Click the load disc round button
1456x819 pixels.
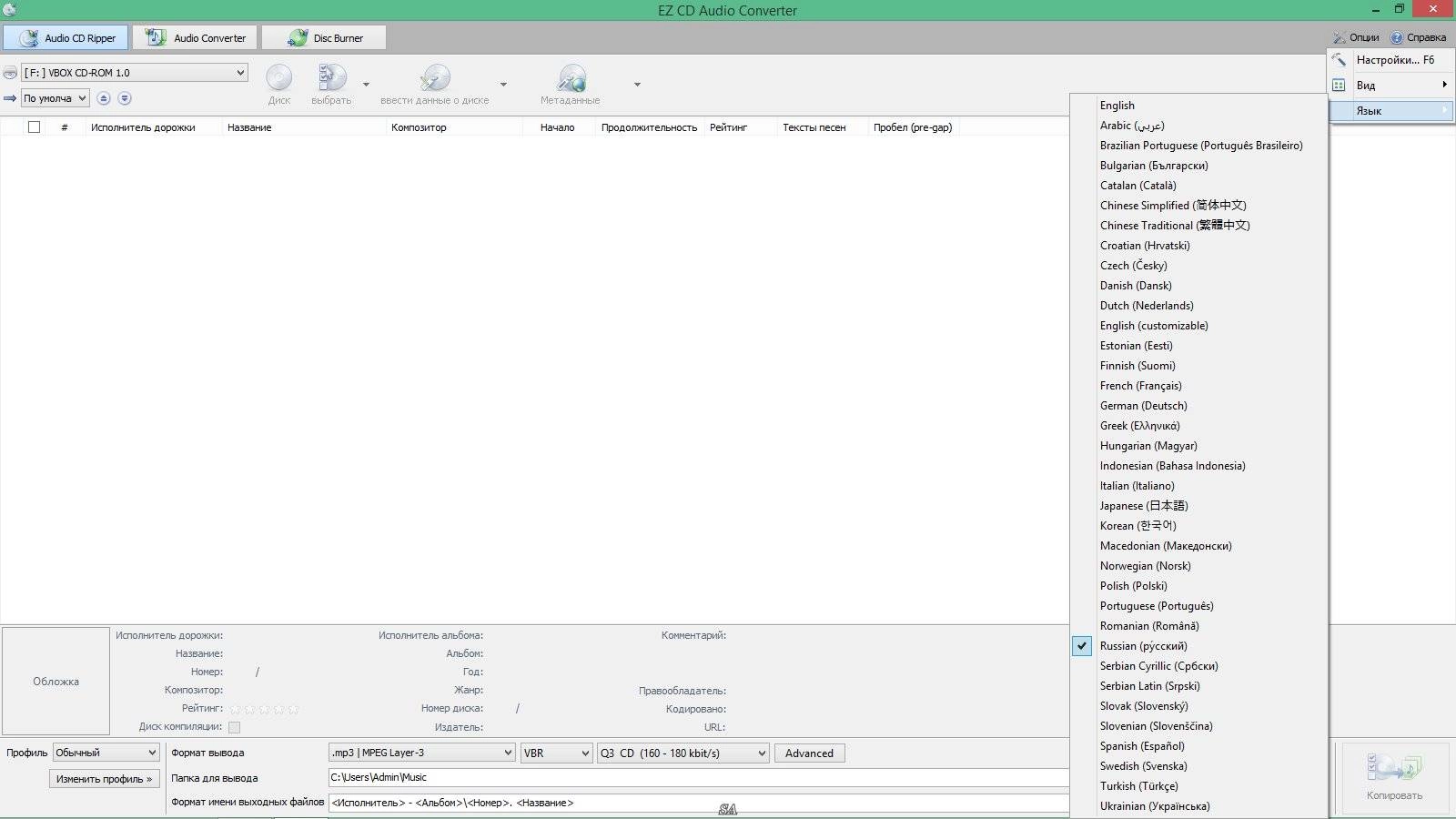(125, 98)
